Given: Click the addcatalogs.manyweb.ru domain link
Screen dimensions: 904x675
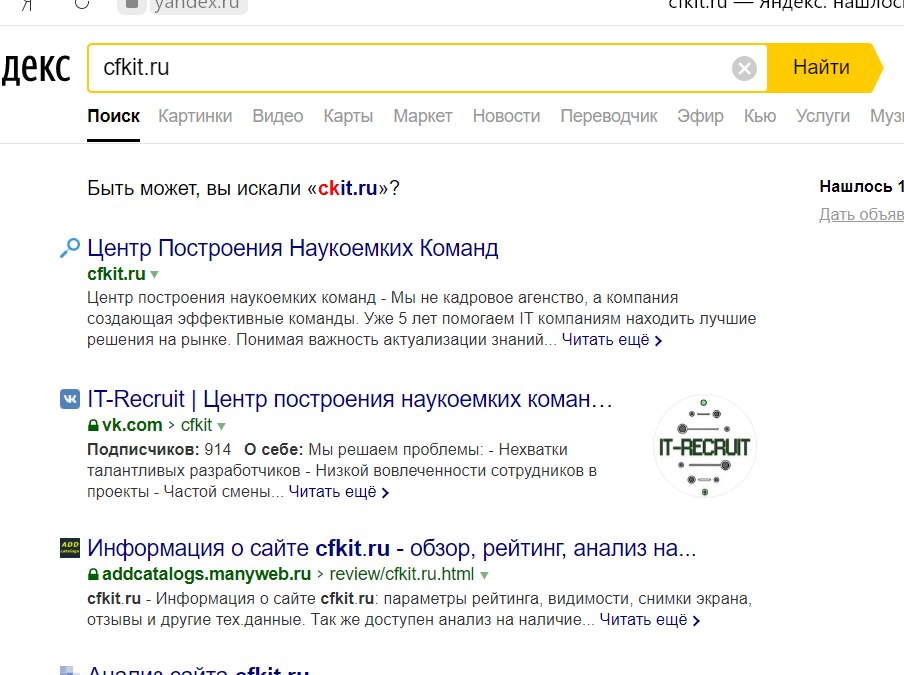Looking at the screenshot, I should click(206, 574).
